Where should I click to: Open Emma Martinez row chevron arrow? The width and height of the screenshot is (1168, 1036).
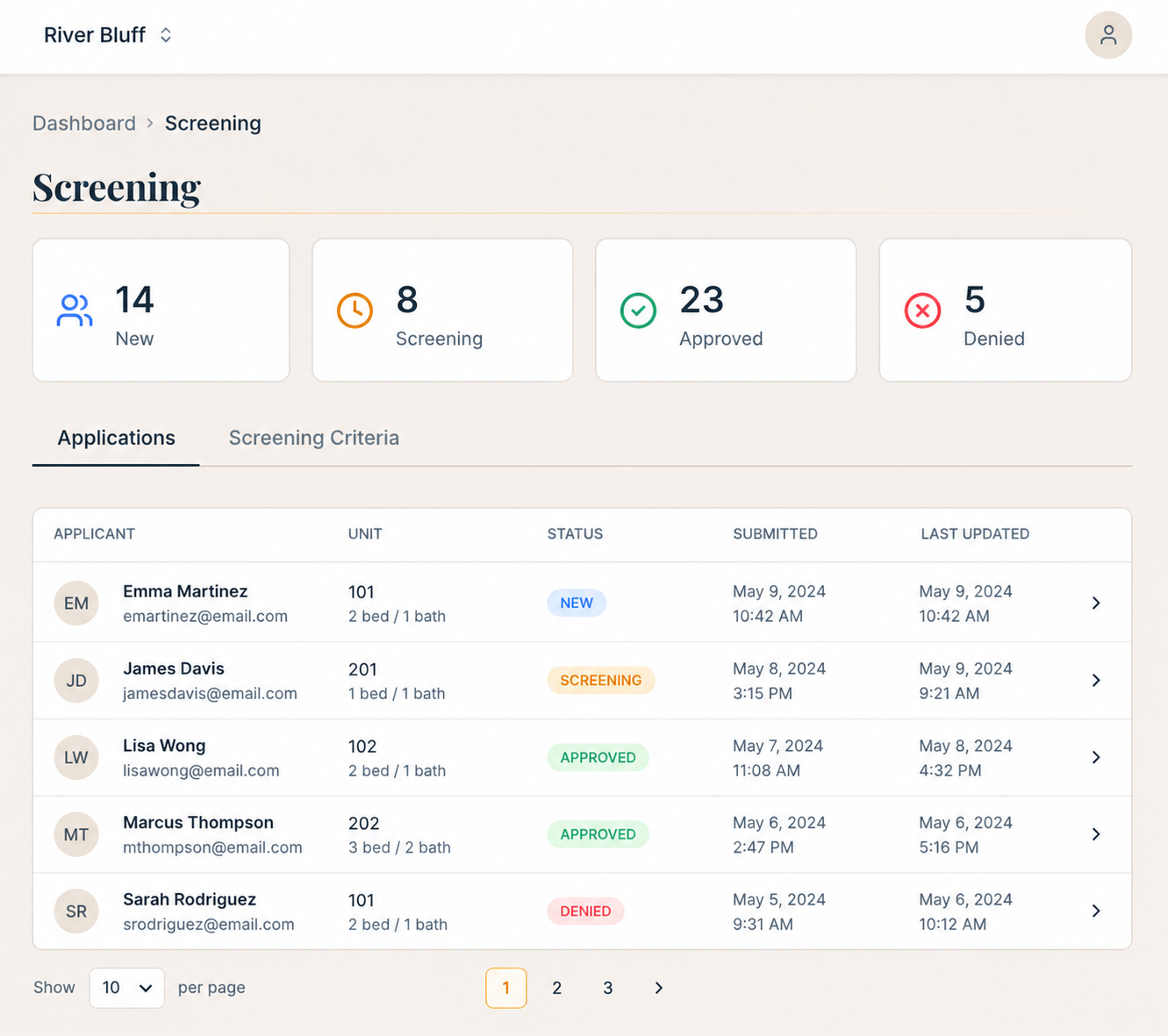(1096, 603)
